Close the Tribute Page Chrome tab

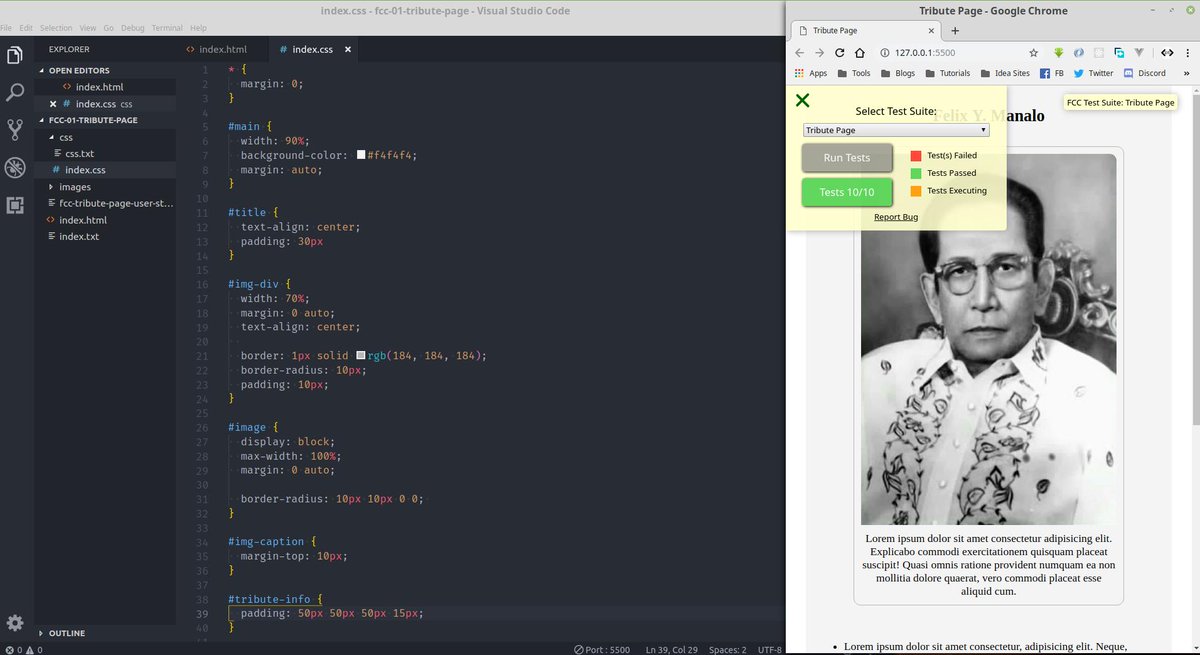(932, 31)
